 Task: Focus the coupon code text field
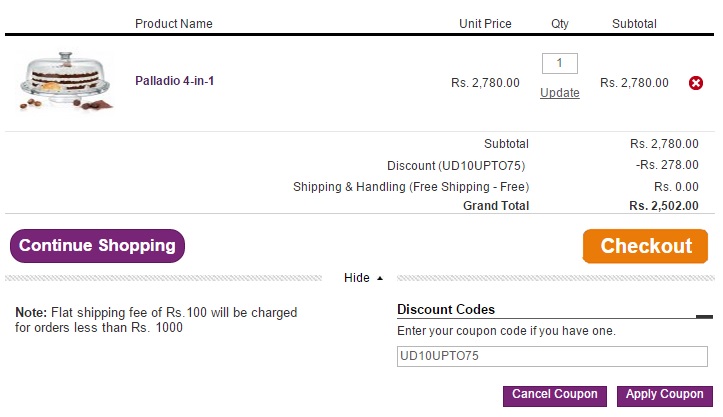click(553, 356)
